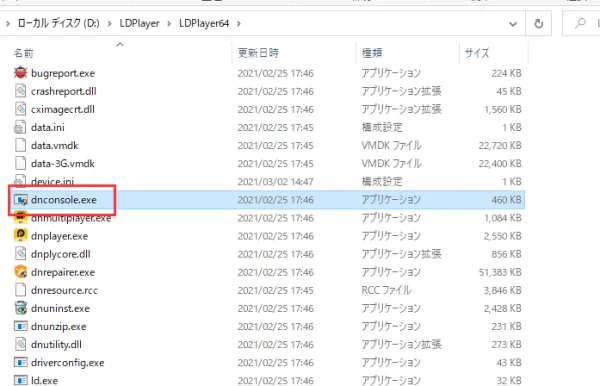The image size is (600, 386).
Task: Select file name dnrepairer.exe
Action: (63, 272)
